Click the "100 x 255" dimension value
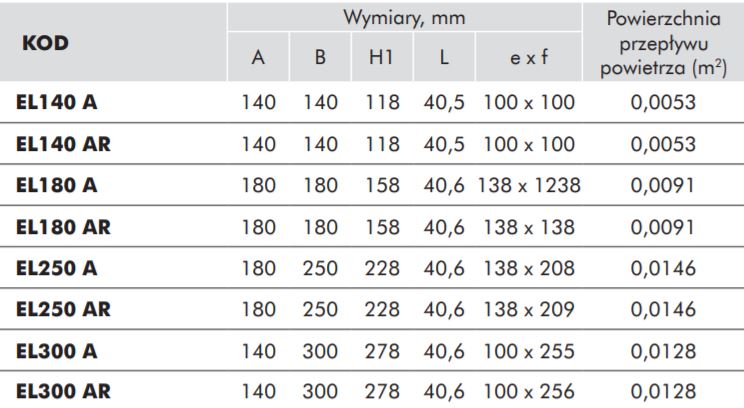Viewport: 744px width, 408px height. pyautogui.click(x=529, y=350)
